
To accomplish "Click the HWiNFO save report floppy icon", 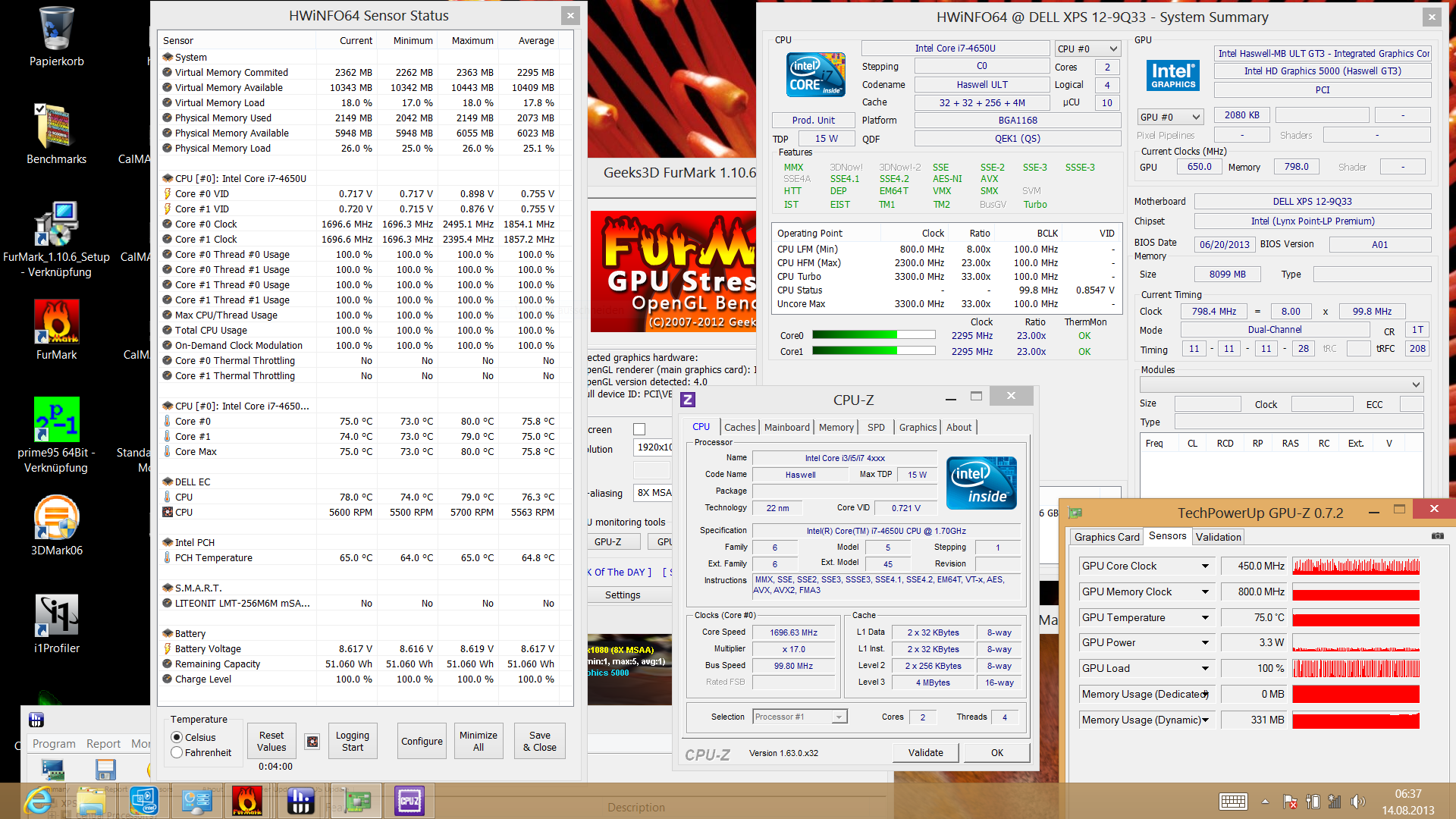I will click(x=105, y=770).
